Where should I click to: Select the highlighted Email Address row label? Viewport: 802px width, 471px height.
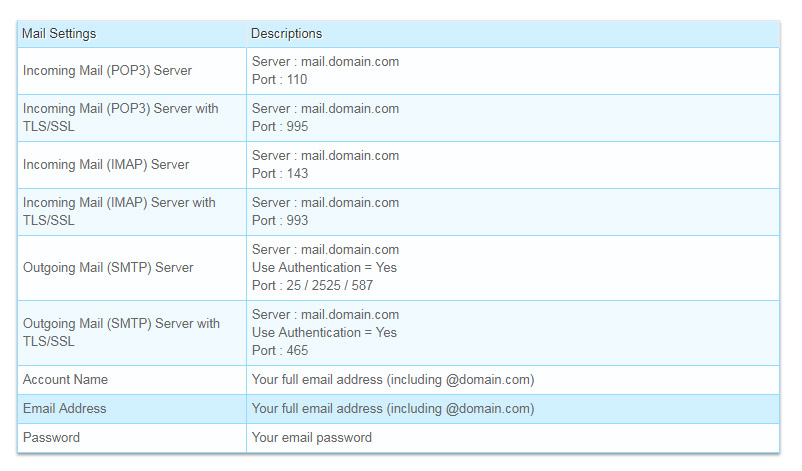[x=64, y=409]
